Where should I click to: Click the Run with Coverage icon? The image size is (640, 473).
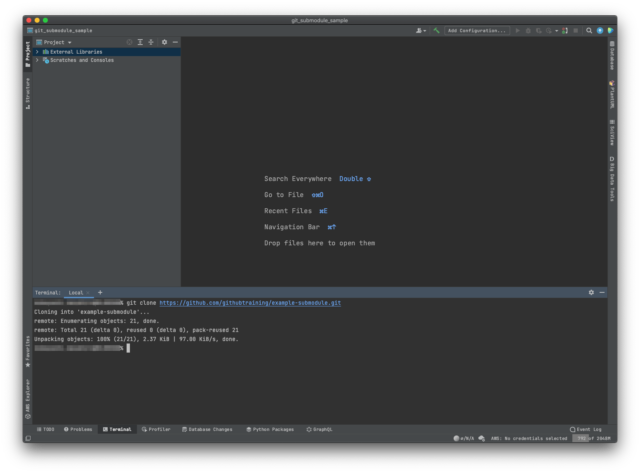pos(539,31)
